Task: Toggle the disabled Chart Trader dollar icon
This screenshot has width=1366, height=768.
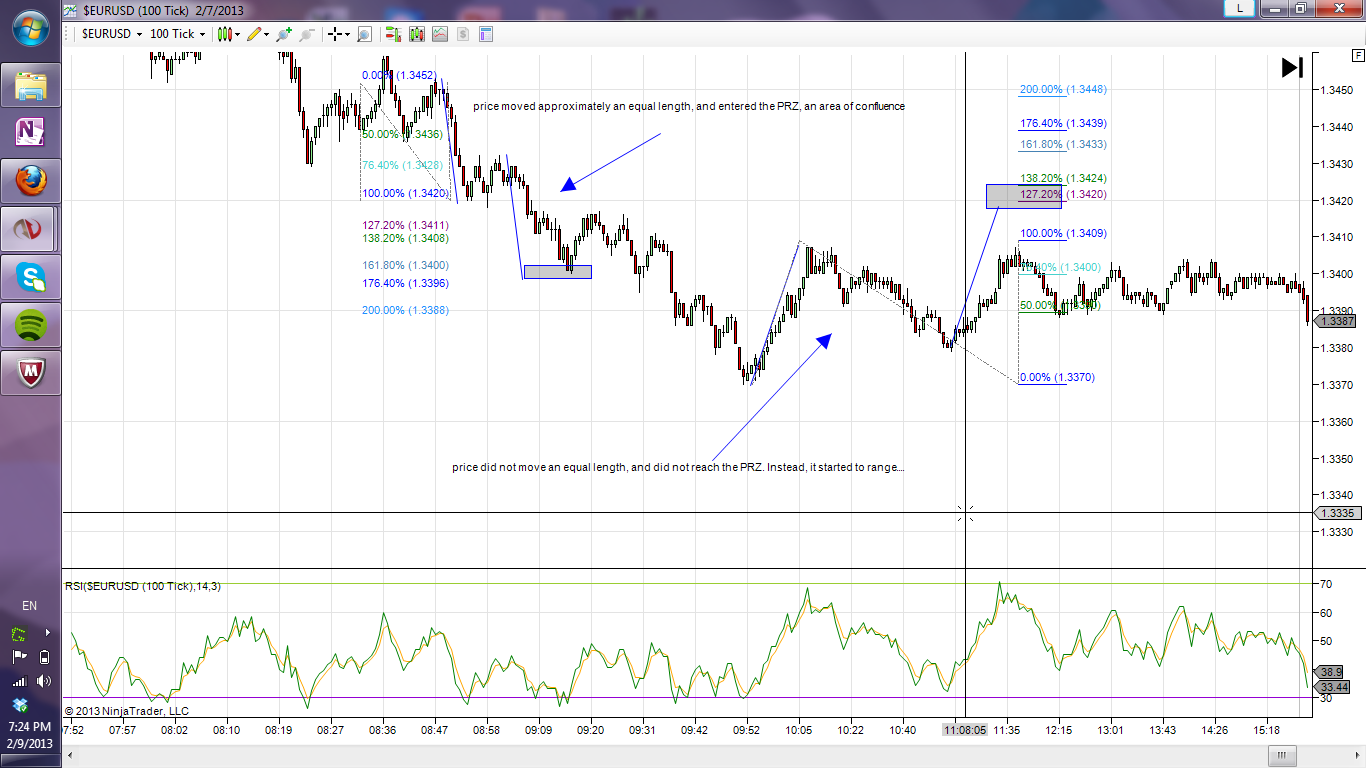Action: click(x=463, y=34)
